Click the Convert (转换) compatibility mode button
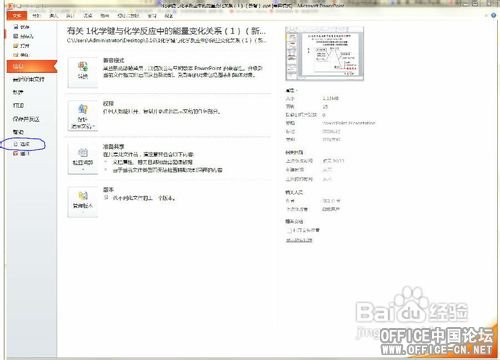 [83, 72]
